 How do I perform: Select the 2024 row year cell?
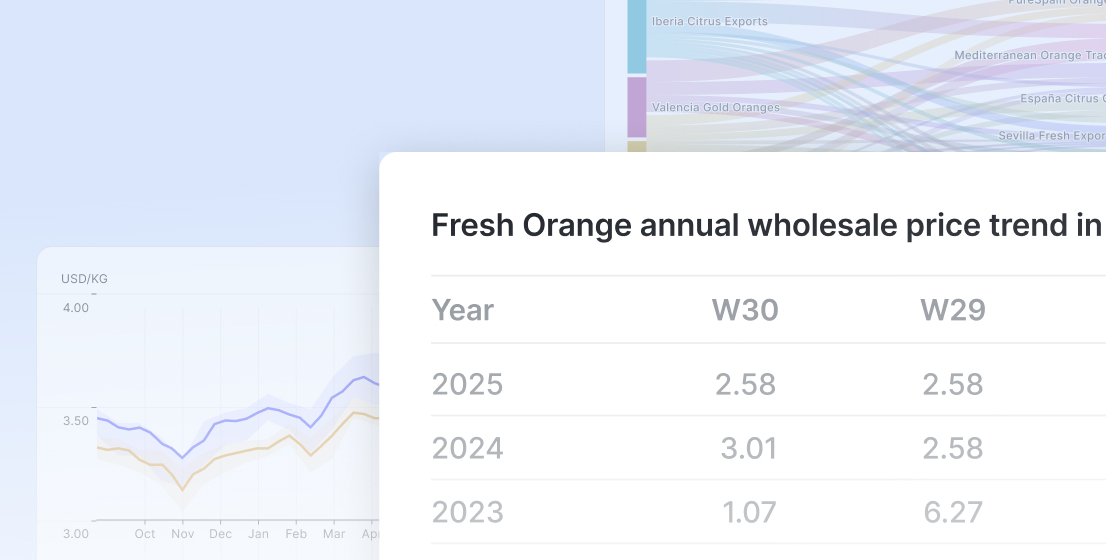click(467, 448)
